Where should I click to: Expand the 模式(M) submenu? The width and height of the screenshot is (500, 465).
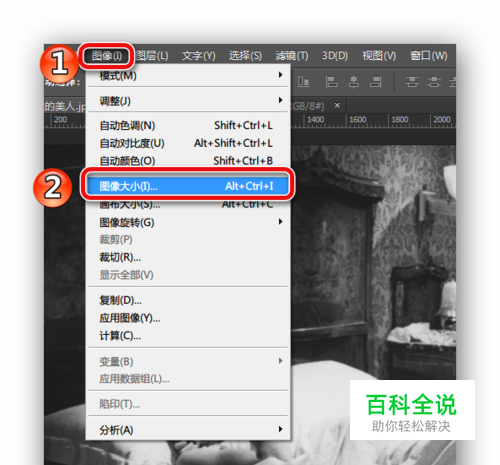click(x=188, y=76)
